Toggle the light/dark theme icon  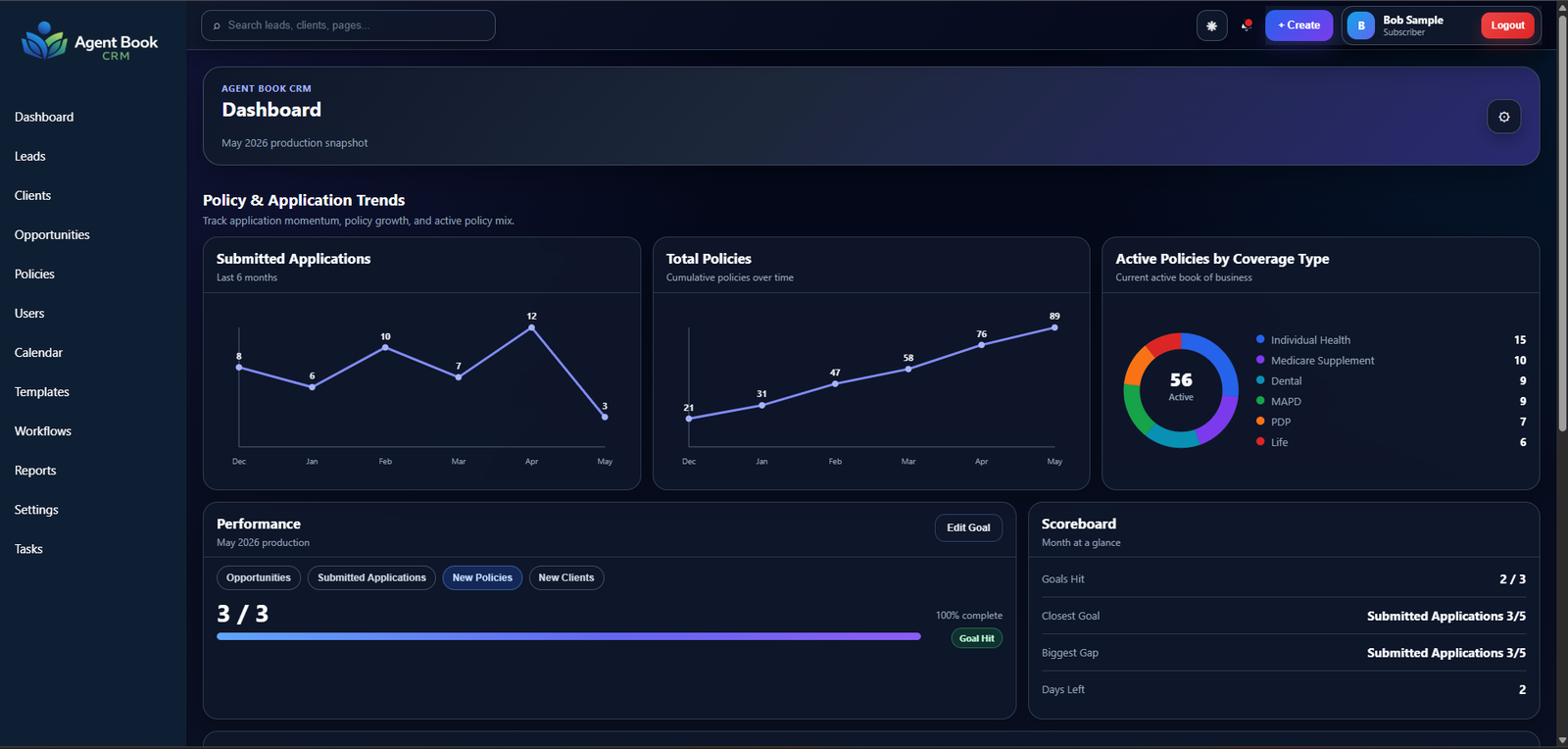click(1212, 25)
